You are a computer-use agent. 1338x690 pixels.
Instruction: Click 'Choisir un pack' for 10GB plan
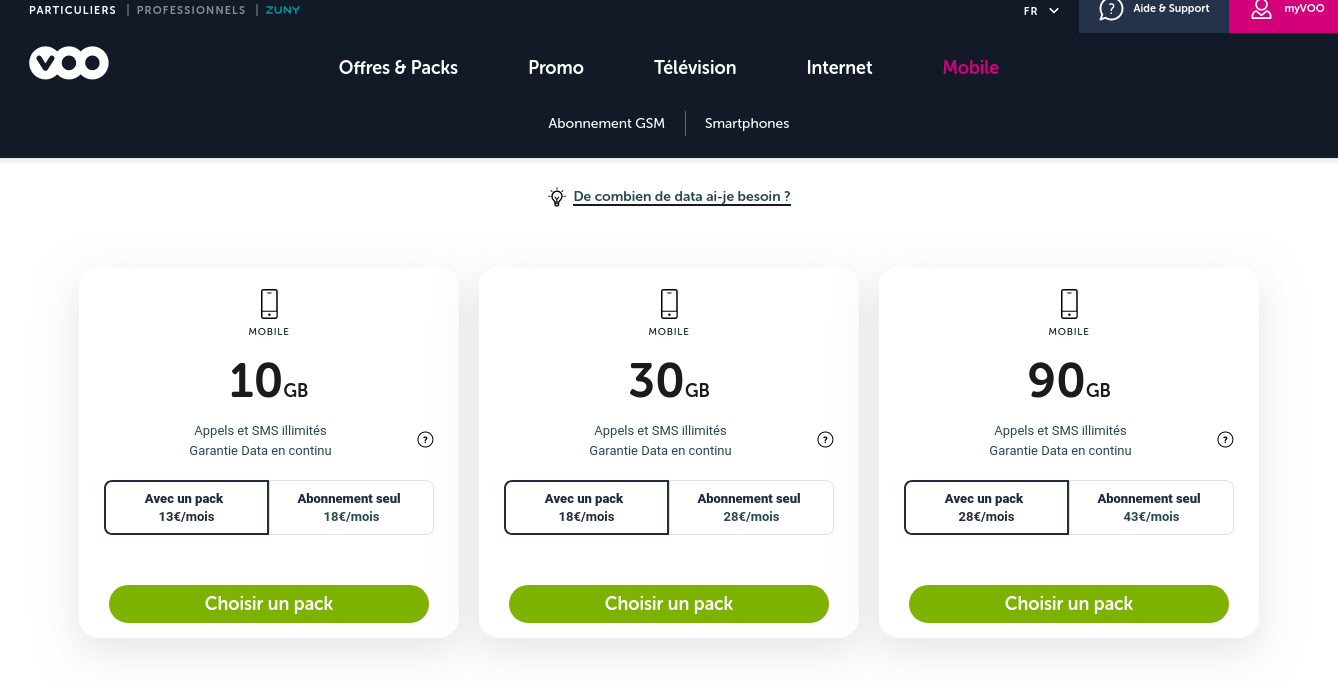tap(269, 604)
